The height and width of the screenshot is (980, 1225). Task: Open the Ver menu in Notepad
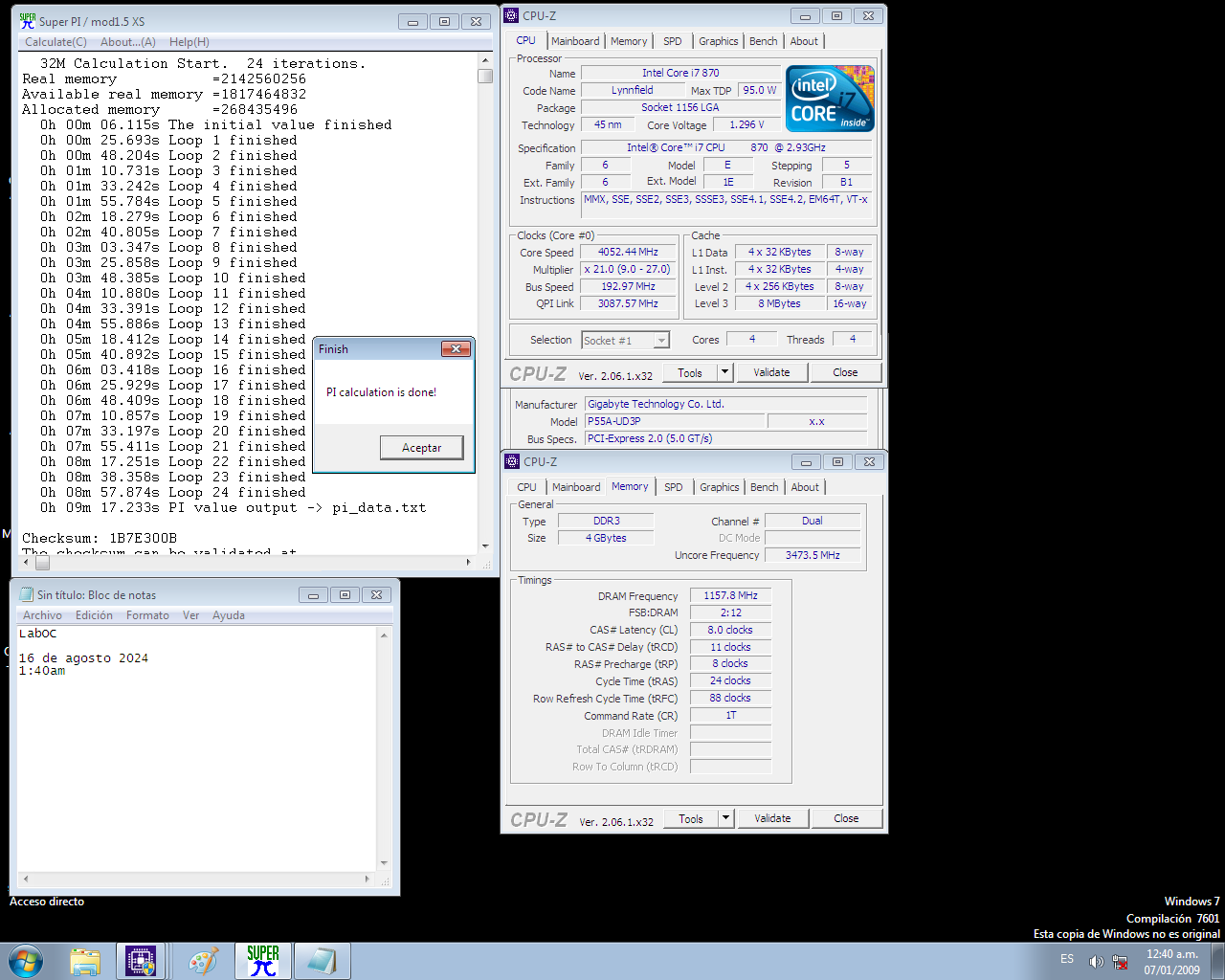pyautogui.click(x=191, y=615)
